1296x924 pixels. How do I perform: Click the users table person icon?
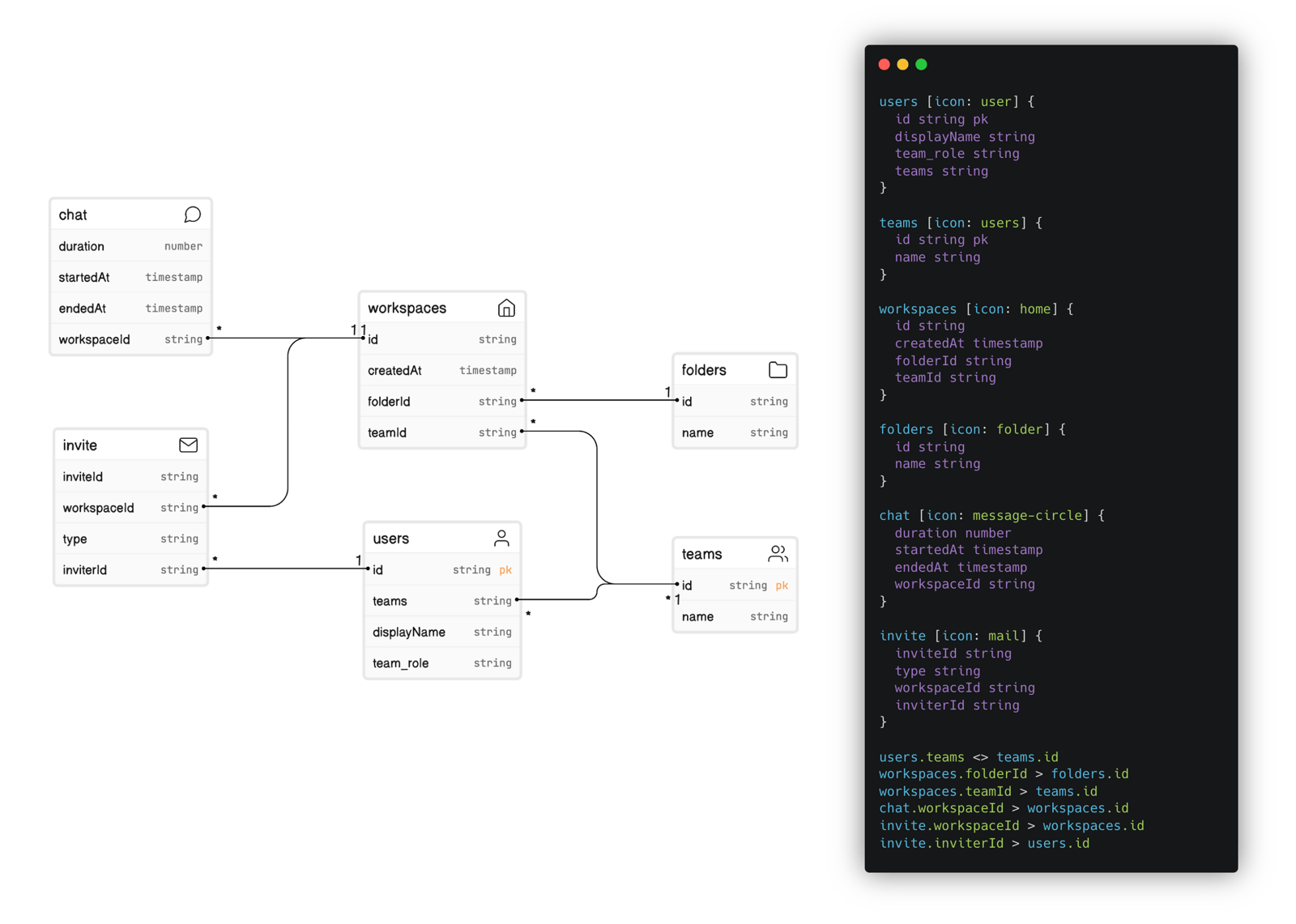click(501, 539)
